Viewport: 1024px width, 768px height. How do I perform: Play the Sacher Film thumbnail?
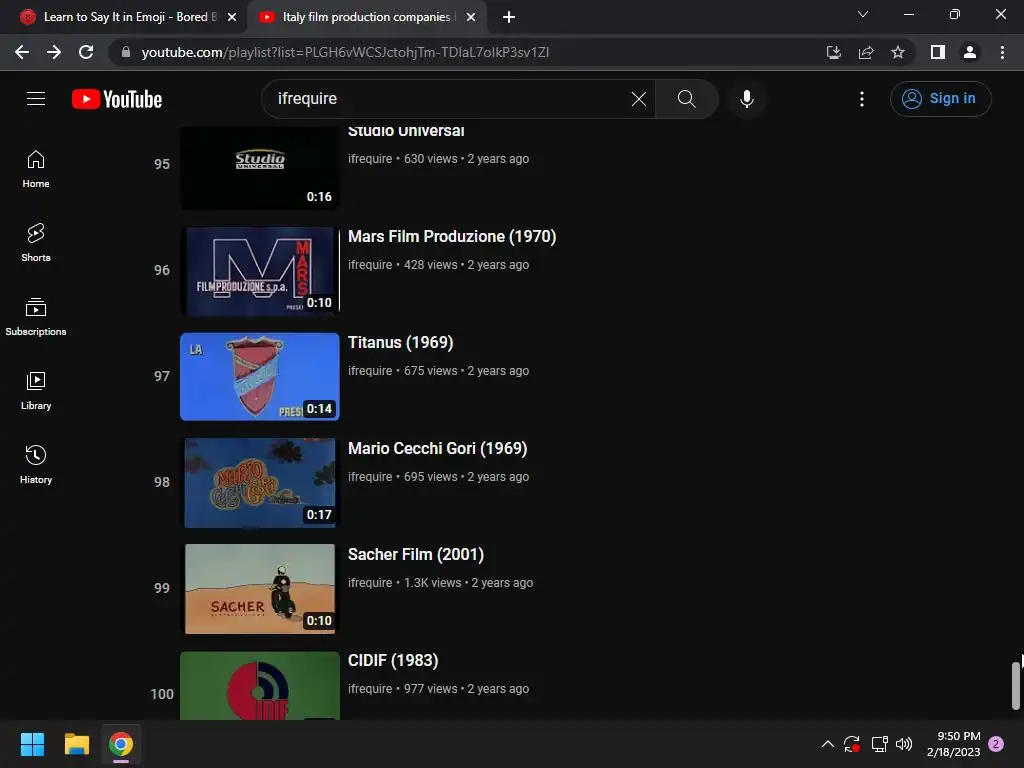(260, 589)
